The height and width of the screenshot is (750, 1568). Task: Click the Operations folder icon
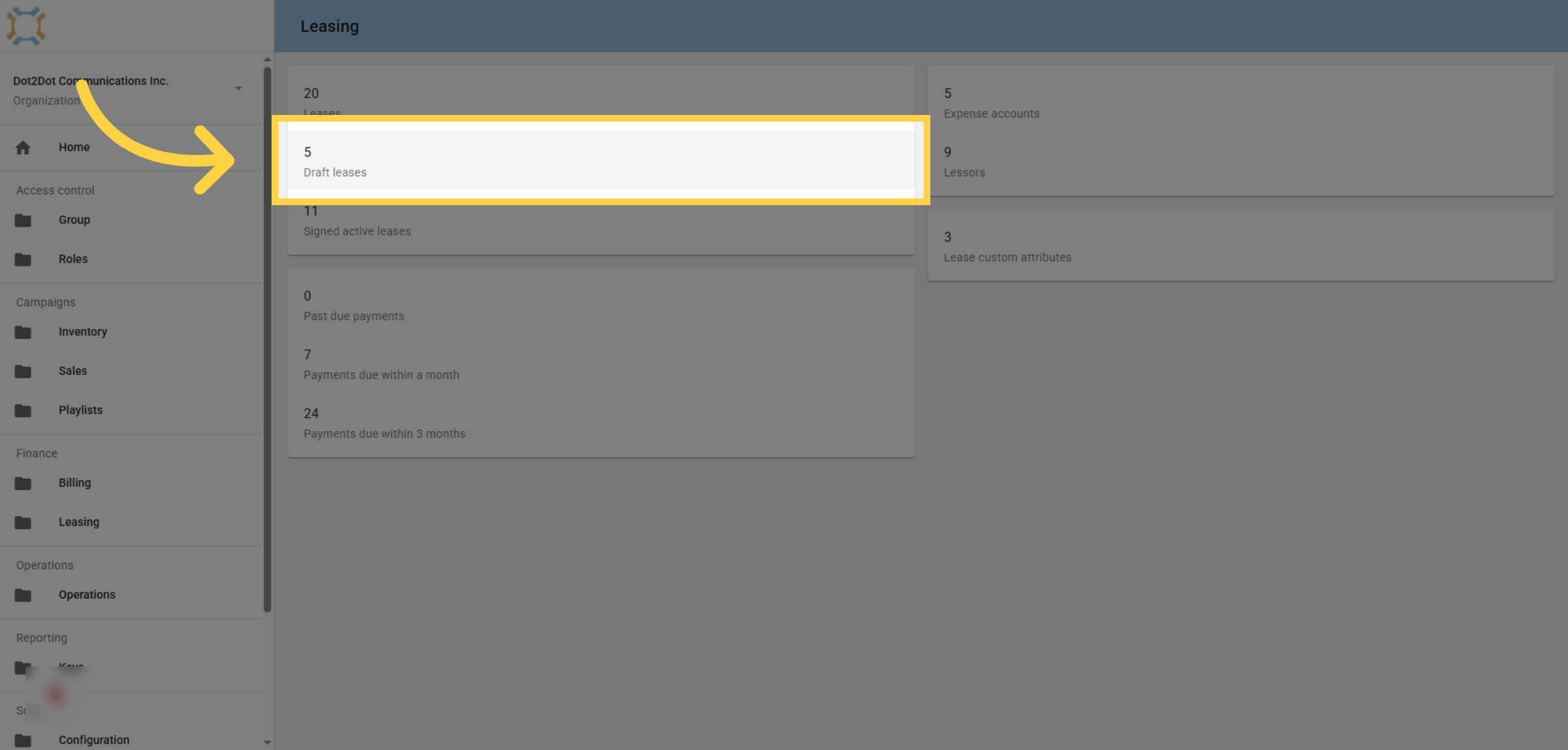(x=23, y=595)
